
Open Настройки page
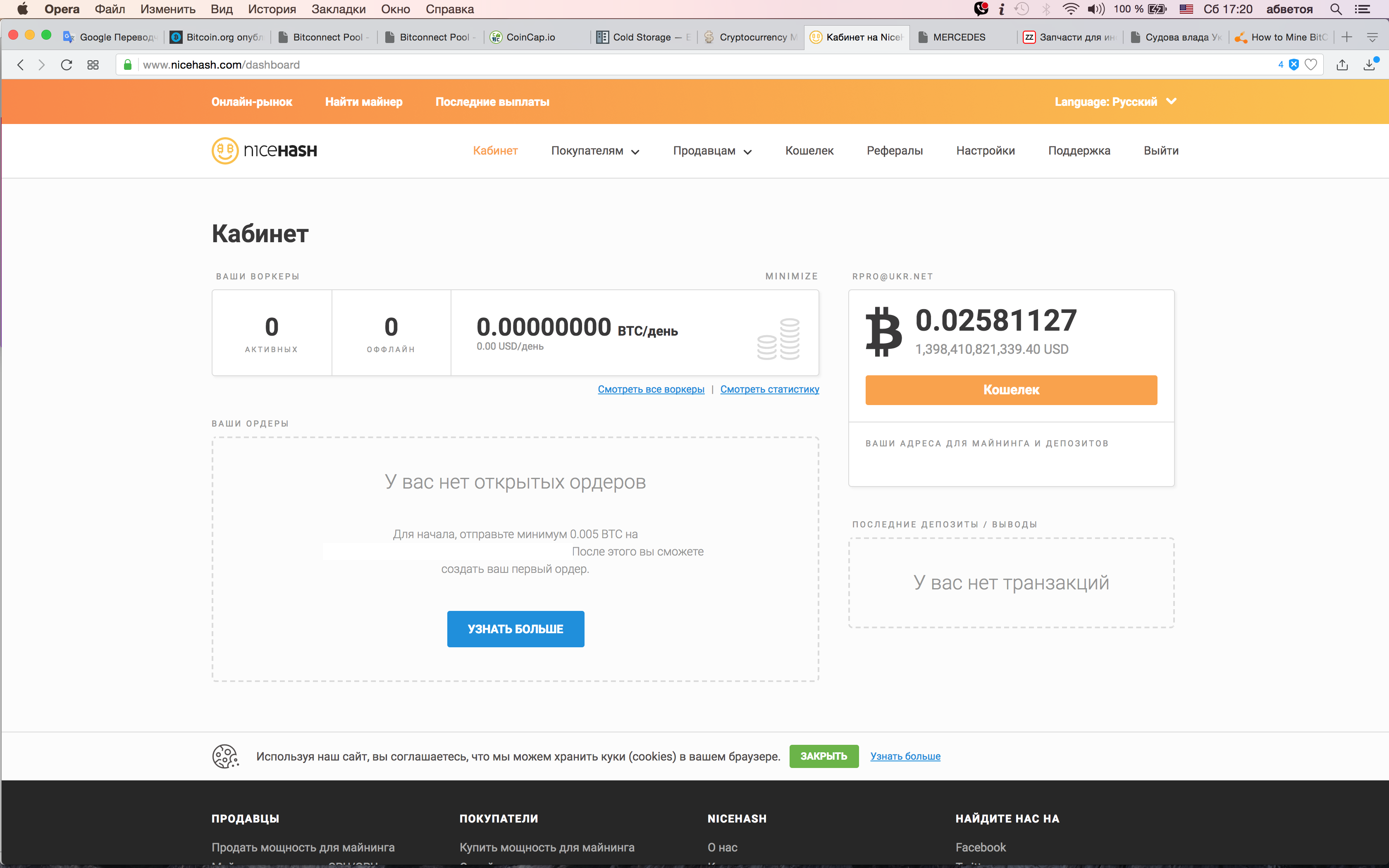pos(986,150)
